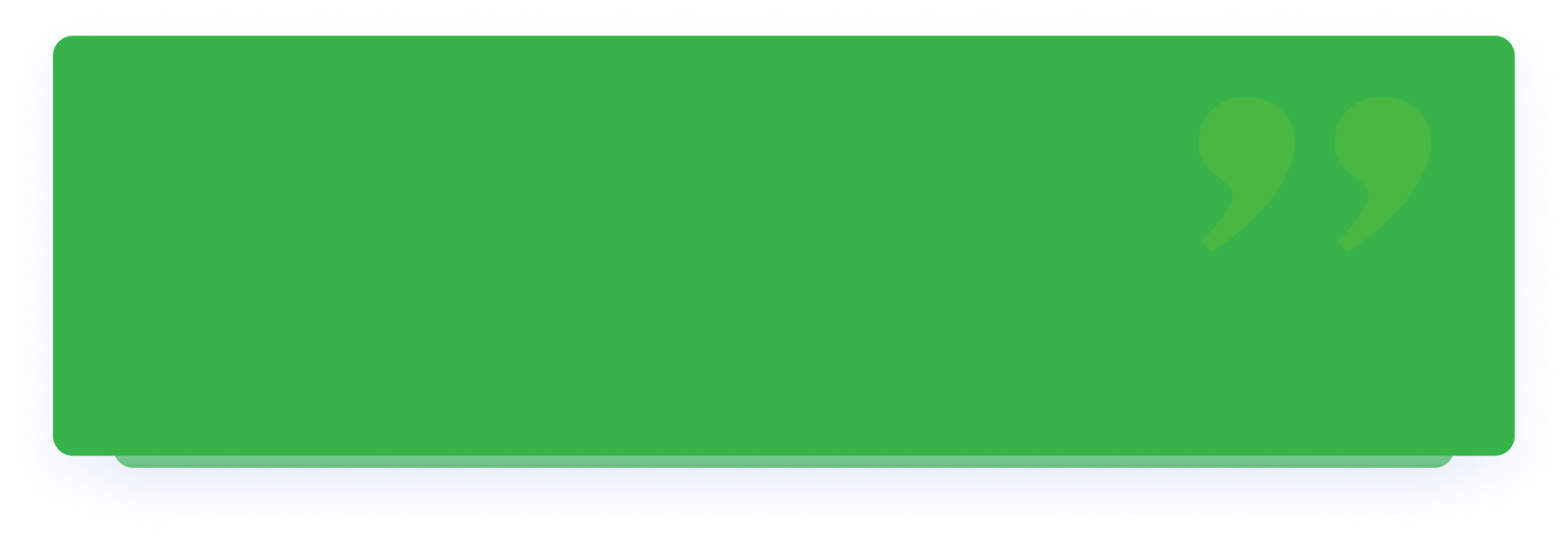
Task: Click the pale green strip beneath the card
Action: coord(783,461)
